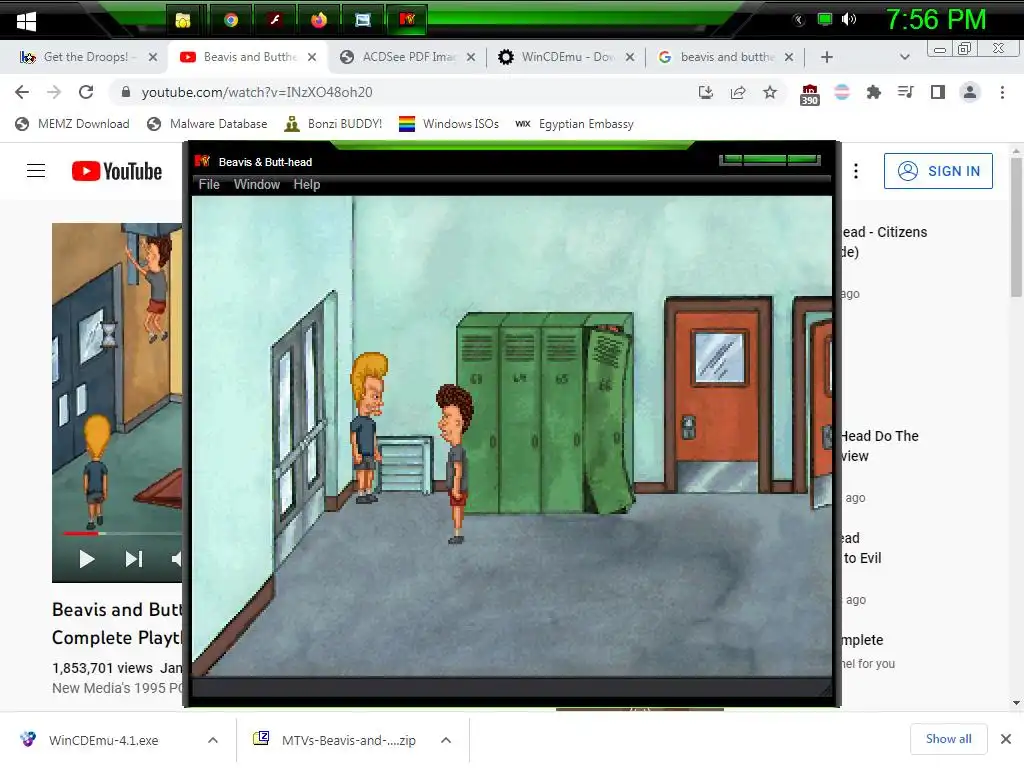Image resolution: width=1024 pixels, height=768 pixels.
Task: Open the red extension with 390 badge
Action: (x=809, y=94)
